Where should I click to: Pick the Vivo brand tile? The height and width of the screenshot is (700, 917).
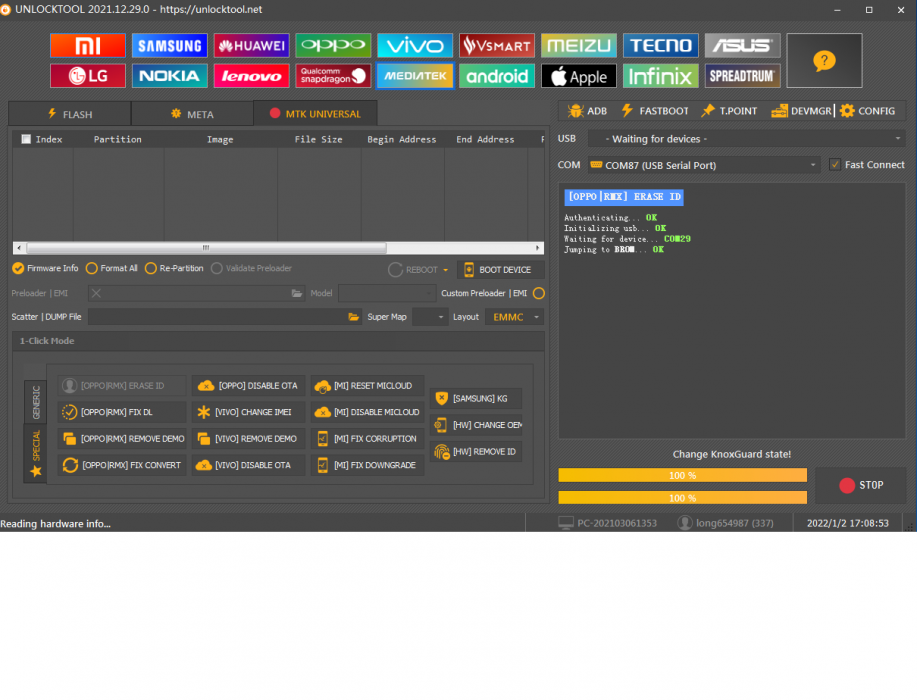point(415,46)
